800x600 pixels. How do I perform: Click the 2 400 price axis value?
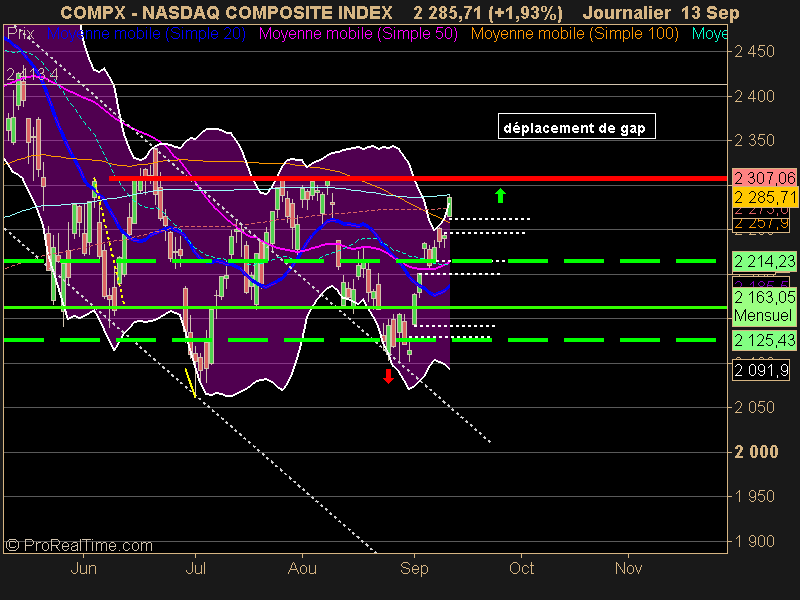point(754,96)
